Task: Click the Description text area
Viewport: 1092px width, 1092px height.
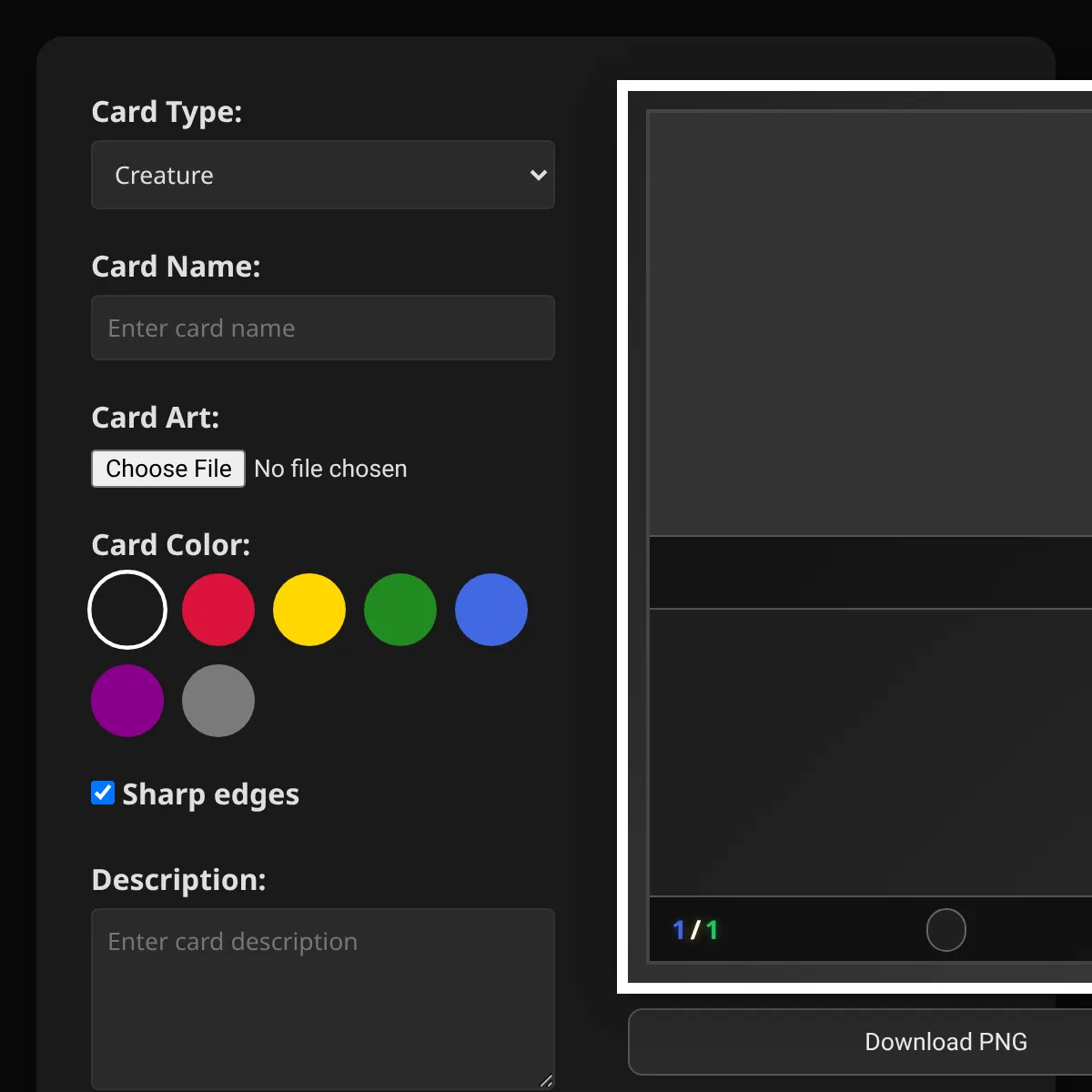Action: point(323,999)
